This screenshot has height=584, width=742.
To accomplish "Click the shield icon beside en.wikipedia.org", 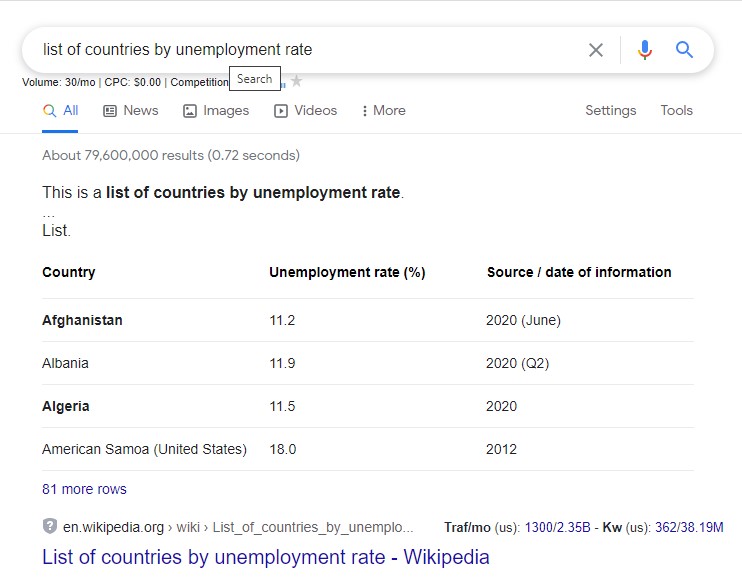I will pos(50,526).
